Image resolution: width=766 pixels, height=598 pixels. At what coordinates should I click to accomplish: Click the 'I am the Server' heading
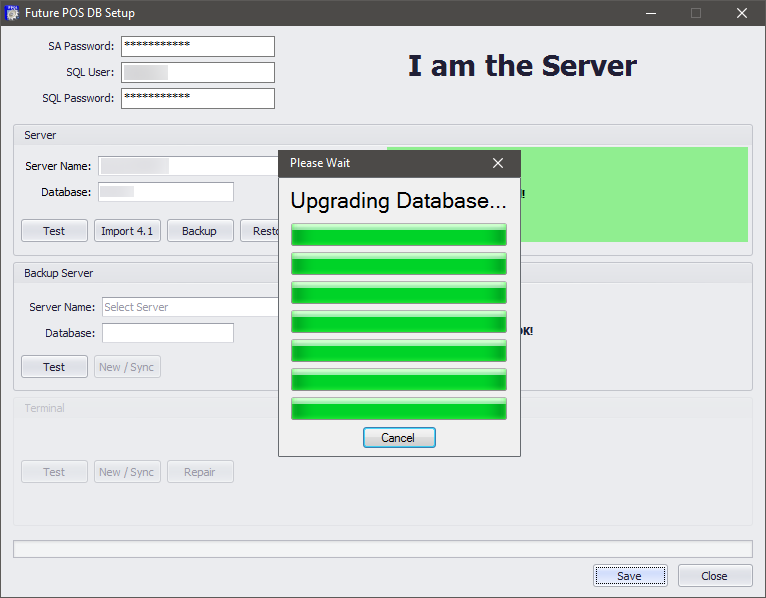click(522, 66)
